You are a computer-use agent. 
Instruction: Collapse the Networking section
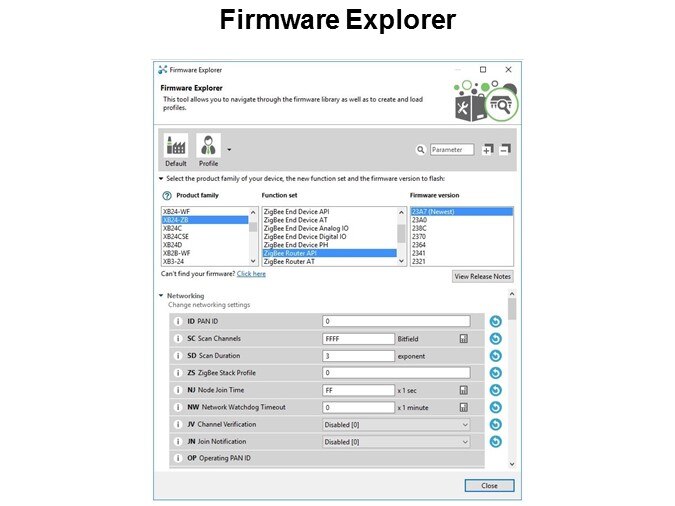click(161, 296)
